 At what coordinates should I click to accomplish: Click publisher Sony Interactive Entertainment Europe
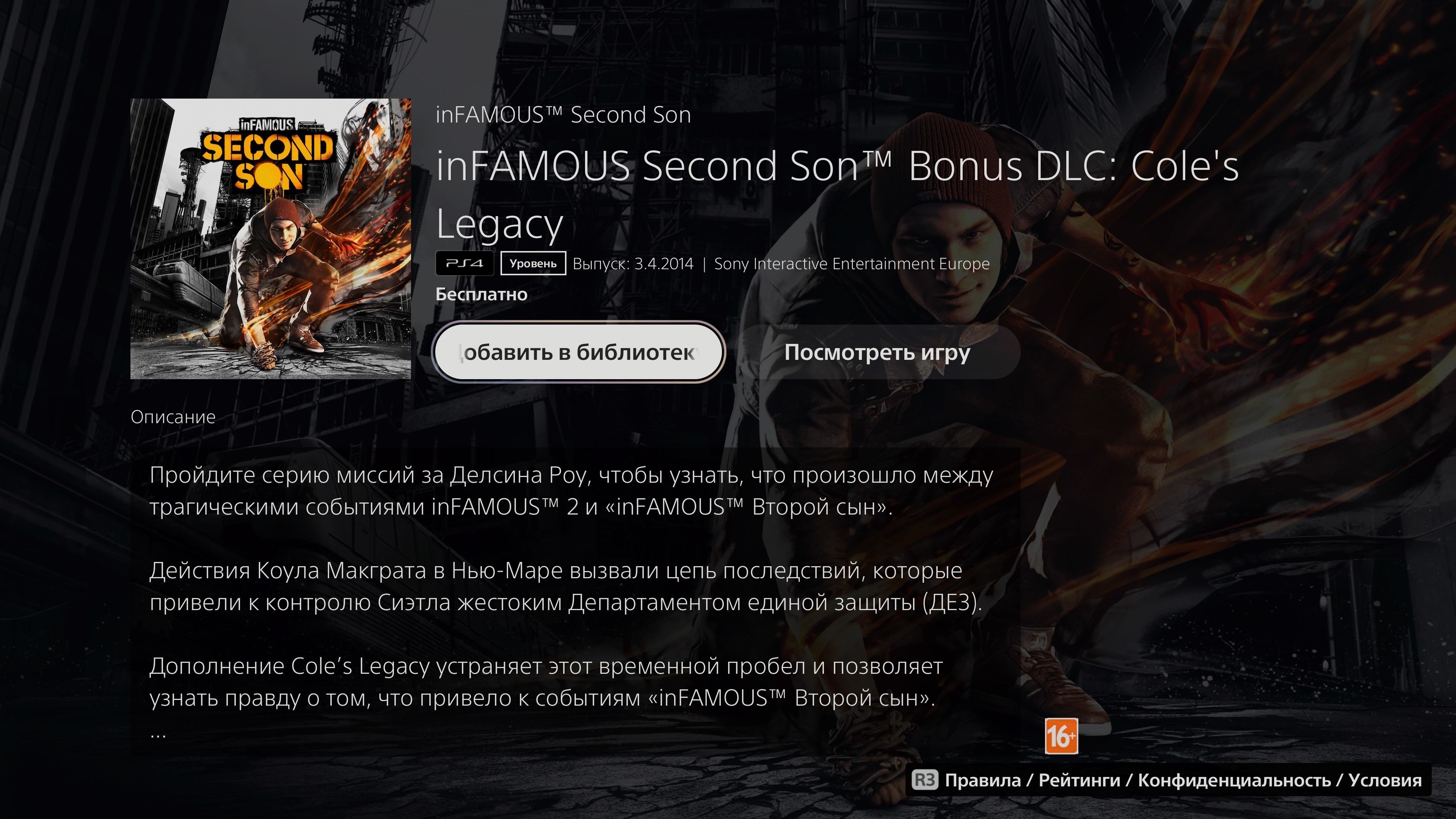[x=852, y=264]
